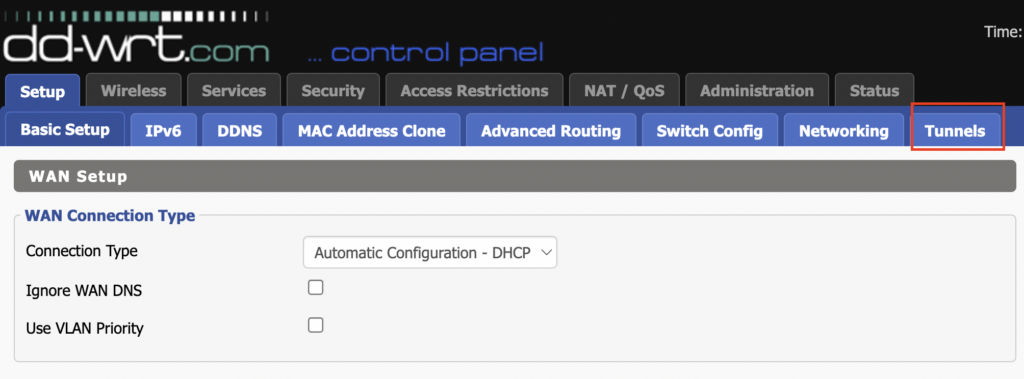Open the Switch Config sub-tab
1024x379 pixels.
point(710,131)
